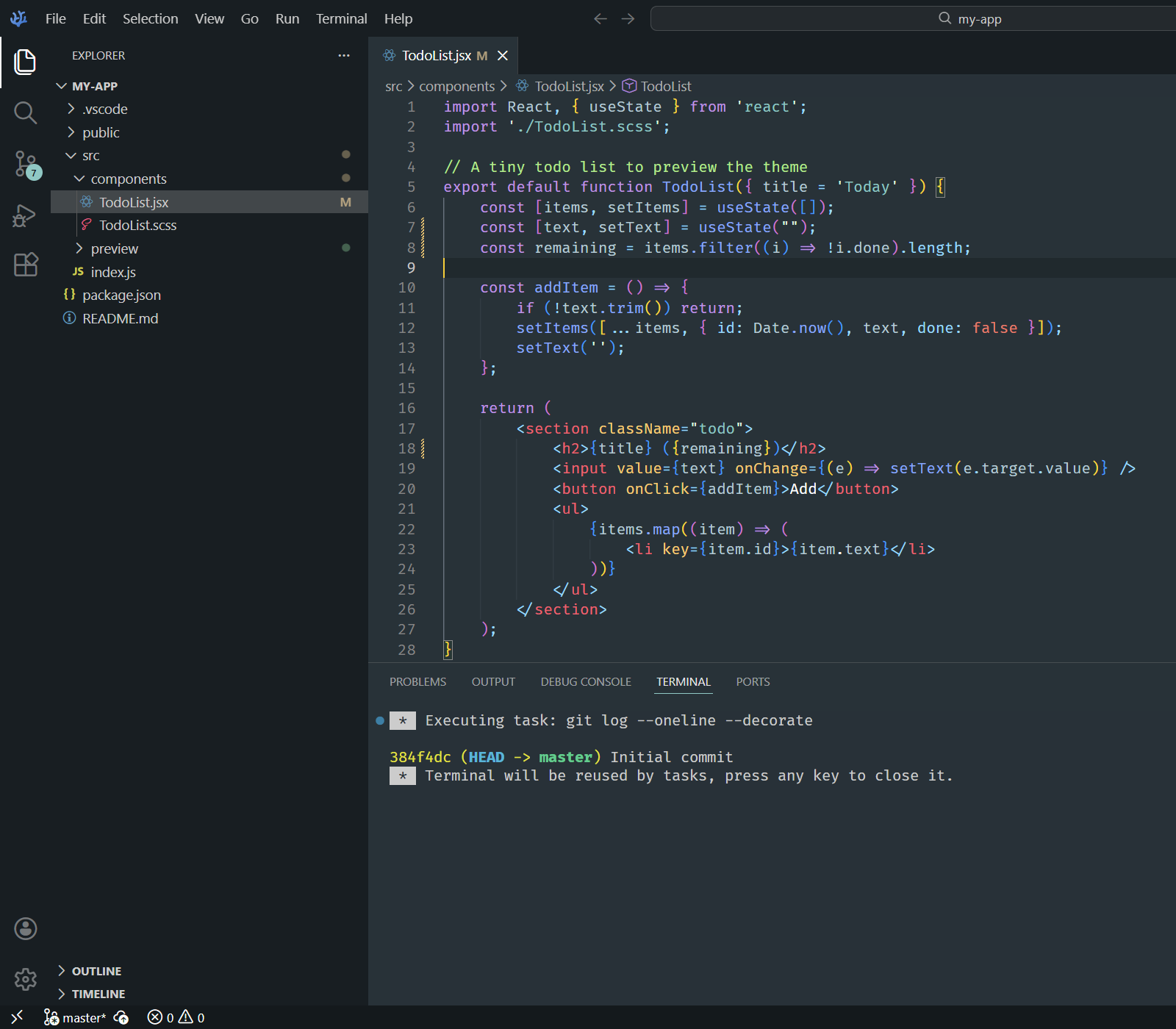This screenshot has height=1029, width=1176.
Task: Open the Selection menu
Action: pos(150,18)
